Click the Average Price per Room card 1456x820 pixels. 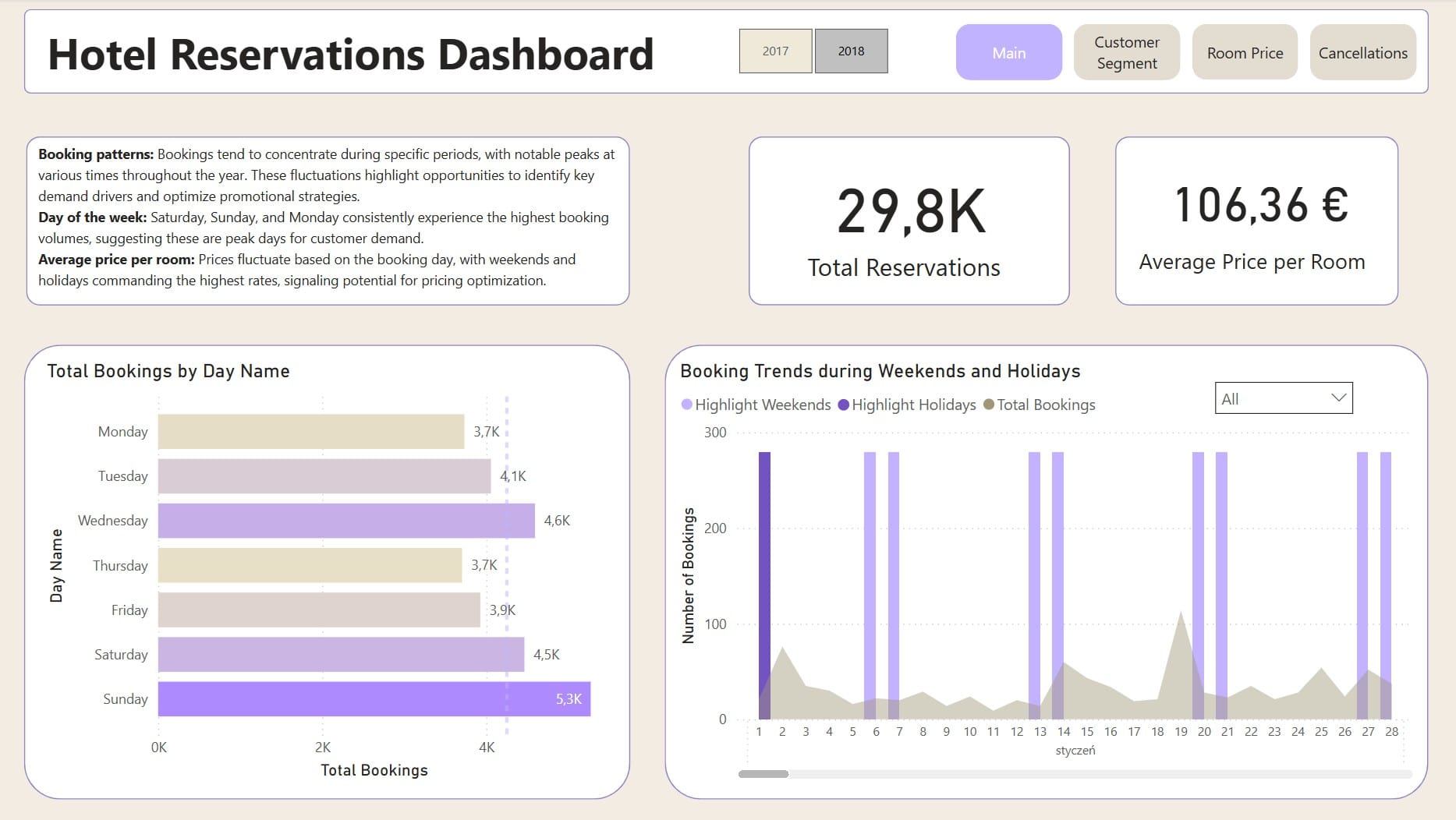(1256, 221)
